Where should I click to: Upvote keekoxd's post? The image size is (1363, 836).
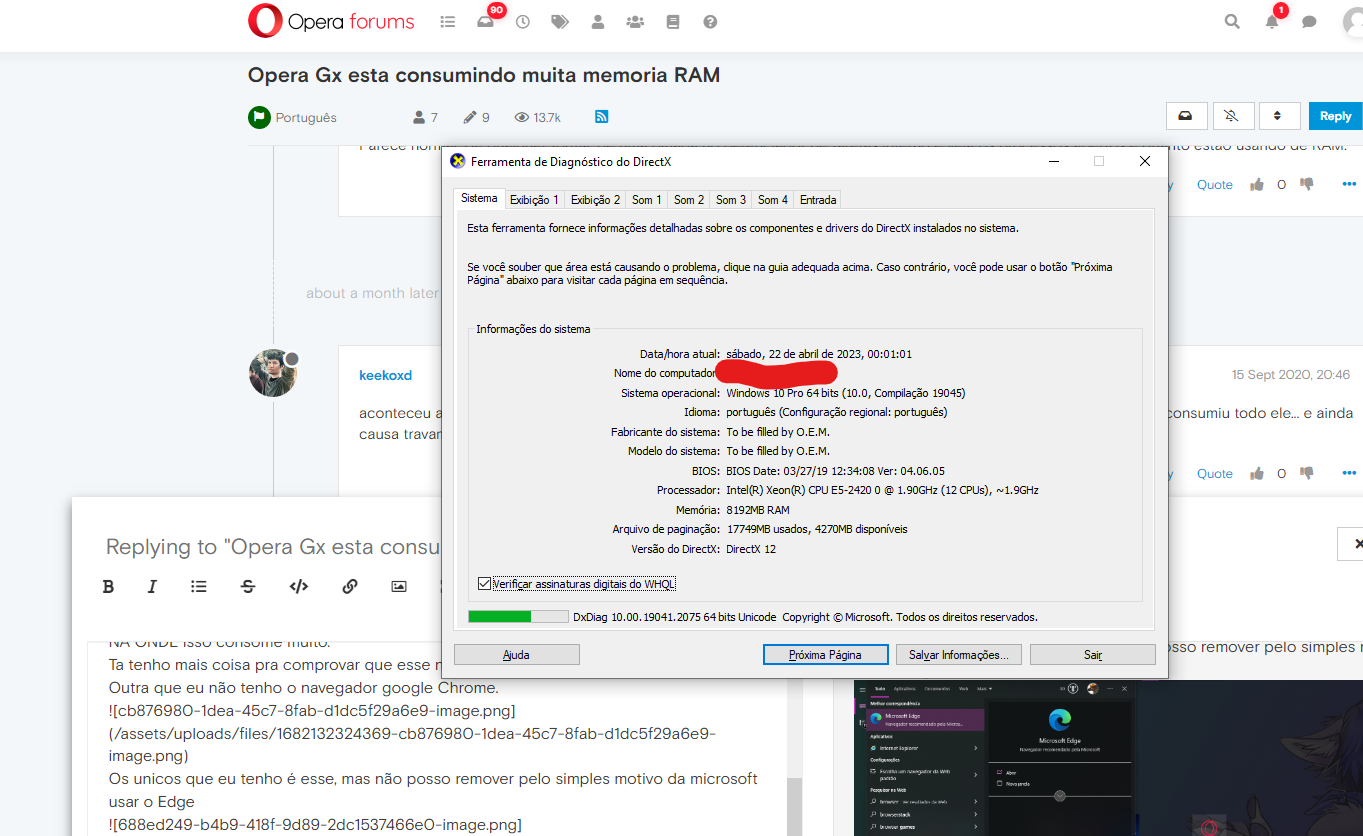1257,473
